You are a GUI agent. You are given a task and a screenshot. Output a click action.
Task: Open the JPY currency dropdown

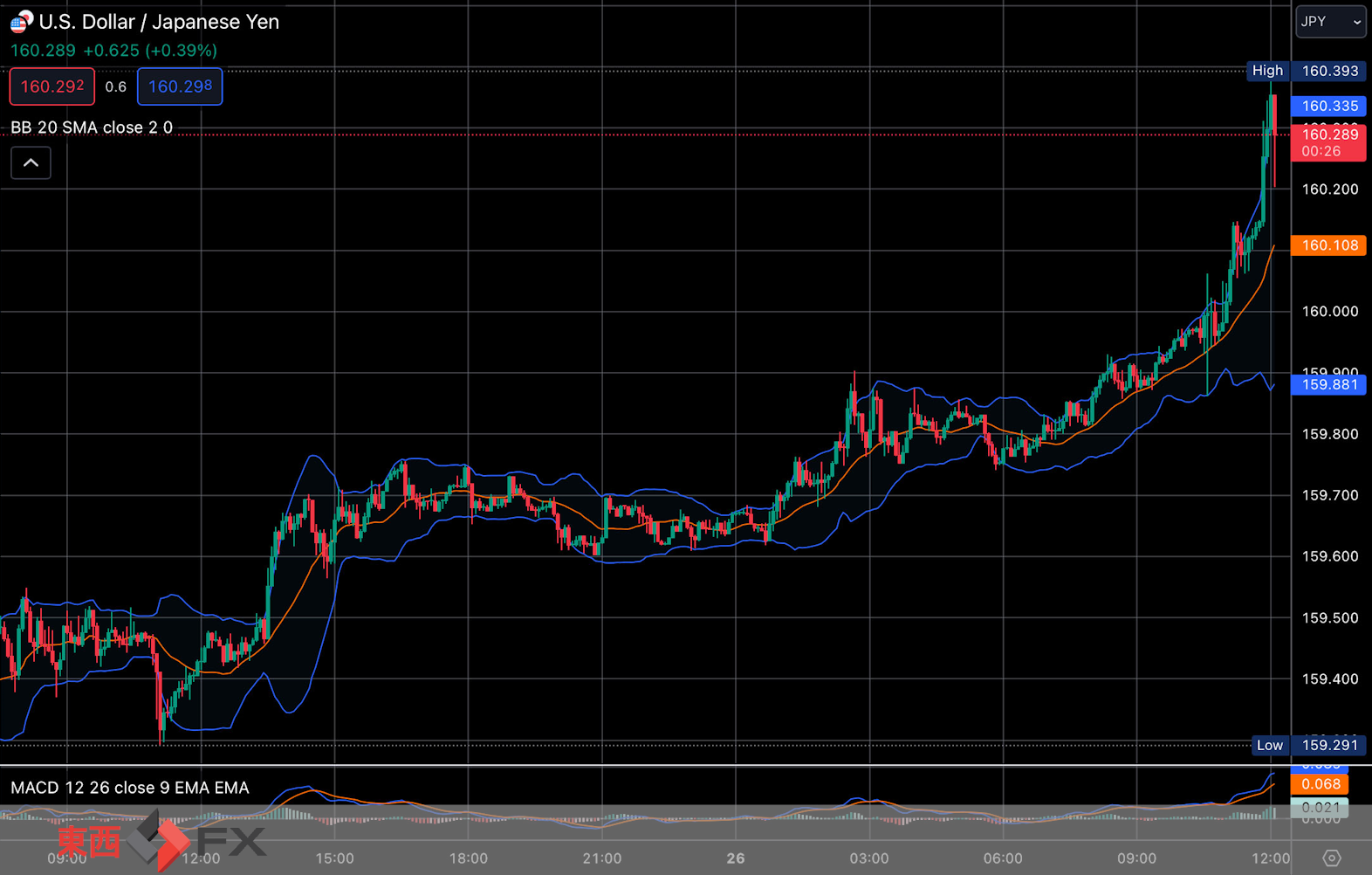(x=1330, y=22)
